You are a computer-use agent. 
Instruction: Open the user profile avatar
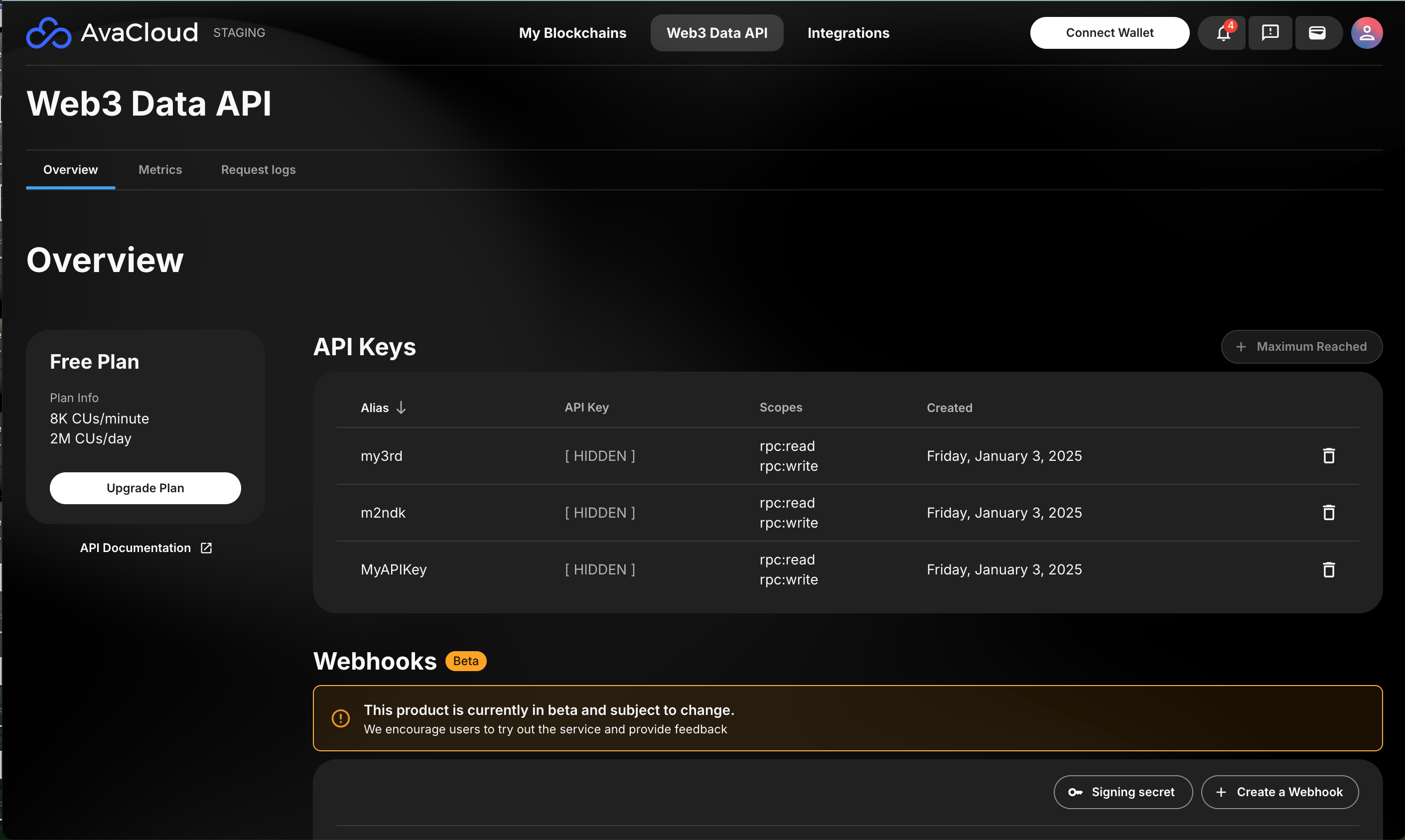click(x=1367, y=33)
